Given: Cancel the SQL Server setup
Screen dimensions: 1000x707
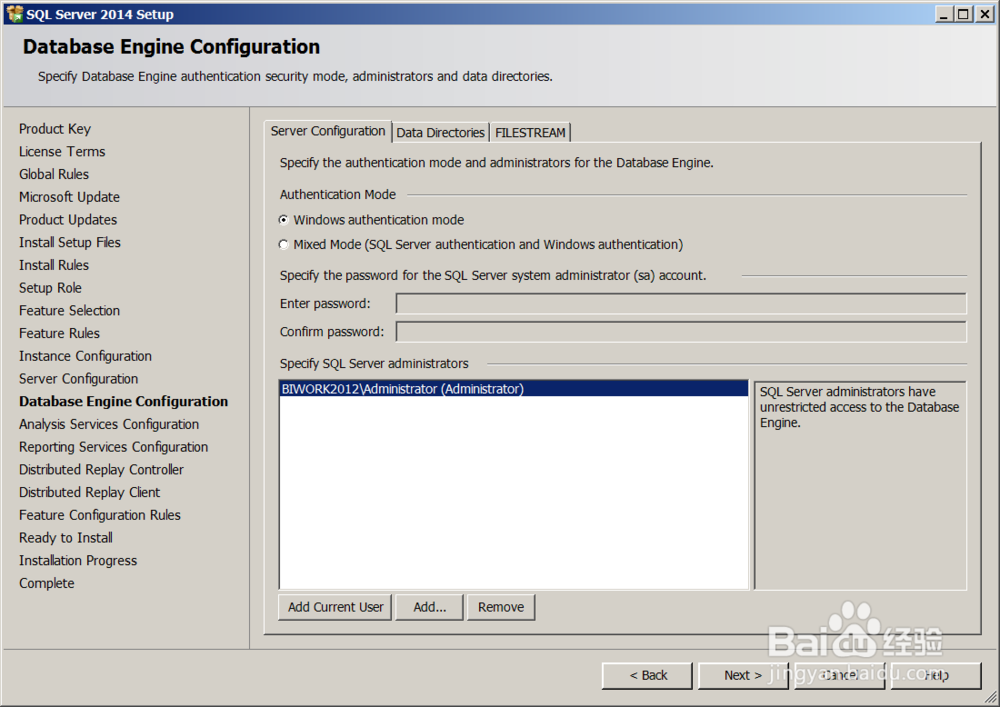Looking at the screenshot, I should [x=839, y=675].
